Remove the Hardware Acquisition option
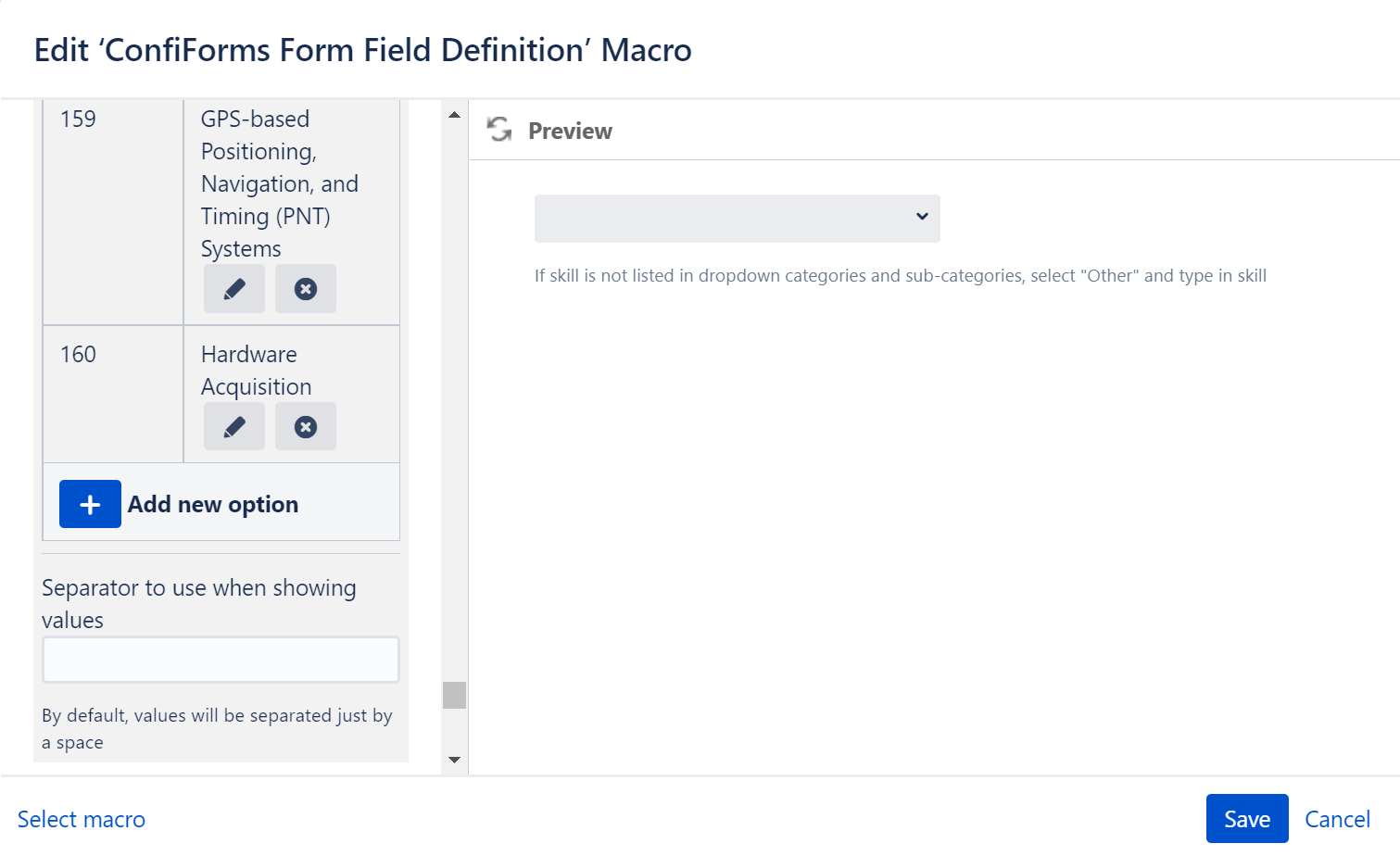Image resolution: width=1400 pixels, height=856 pixels. (305, 426)
